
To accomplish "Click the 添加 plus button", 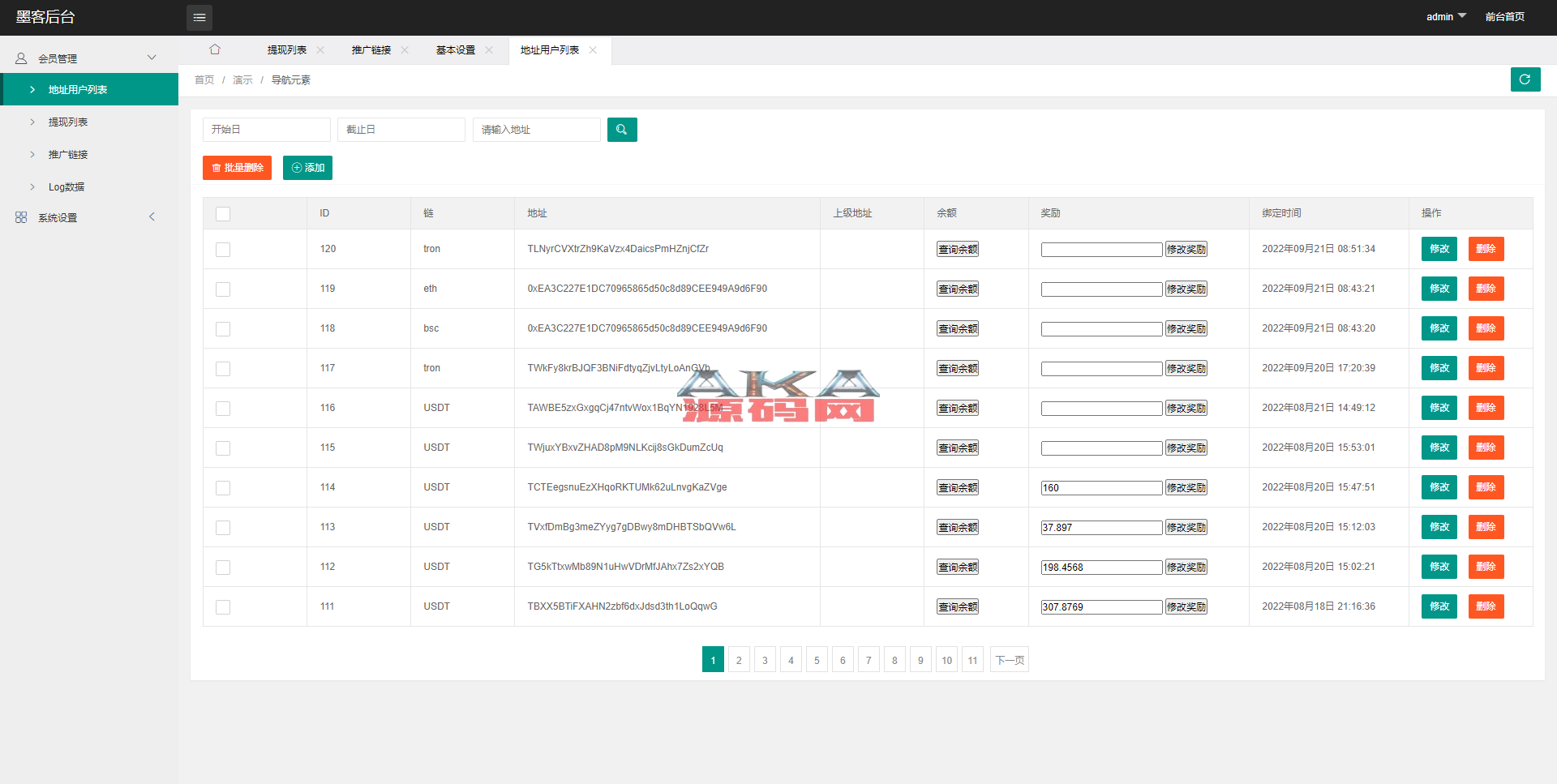I will point(307,168).
